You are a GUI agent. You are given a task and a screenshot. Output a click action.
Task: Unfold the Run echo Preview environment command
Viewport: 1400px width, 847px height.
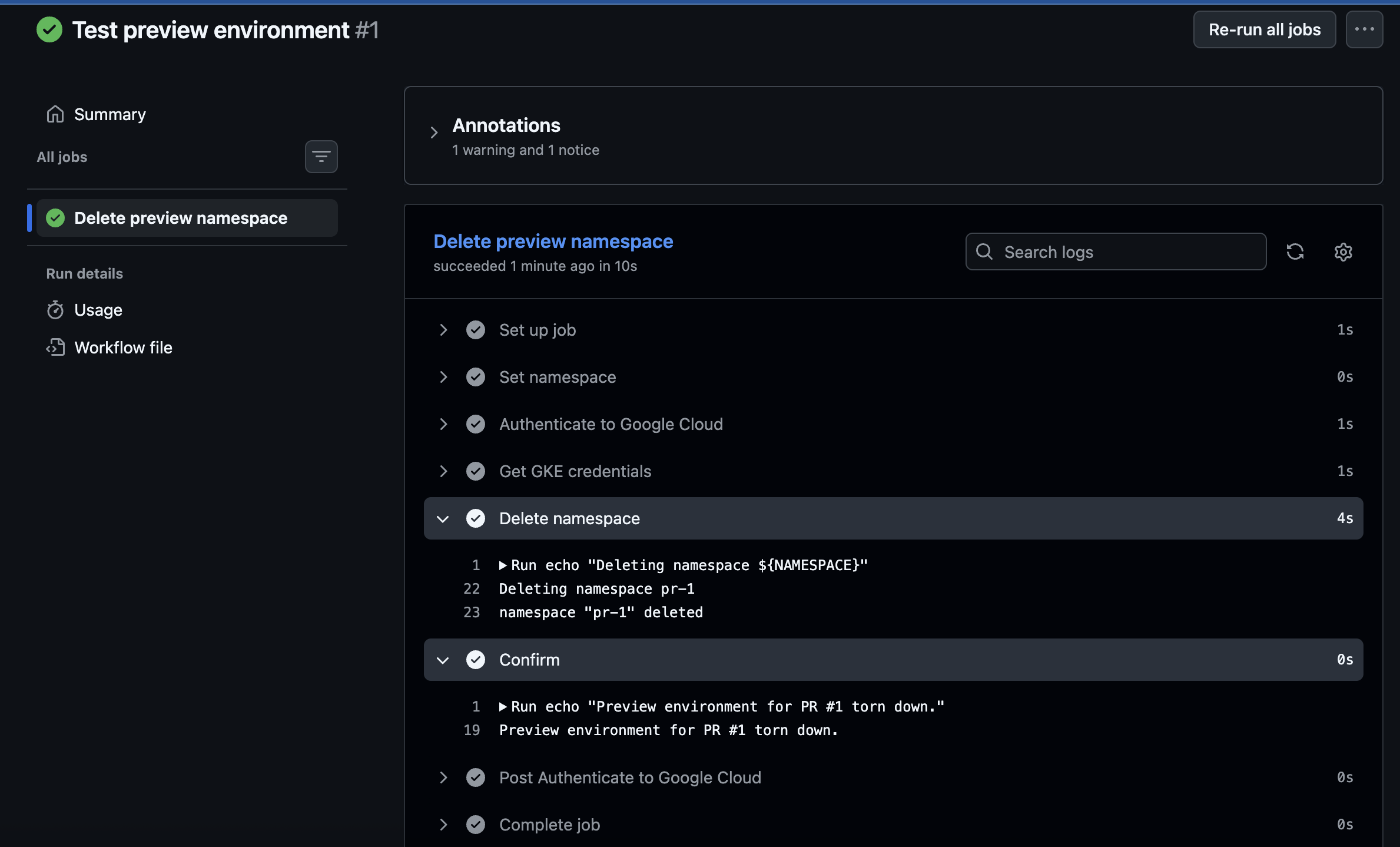[x=503, y=707]
